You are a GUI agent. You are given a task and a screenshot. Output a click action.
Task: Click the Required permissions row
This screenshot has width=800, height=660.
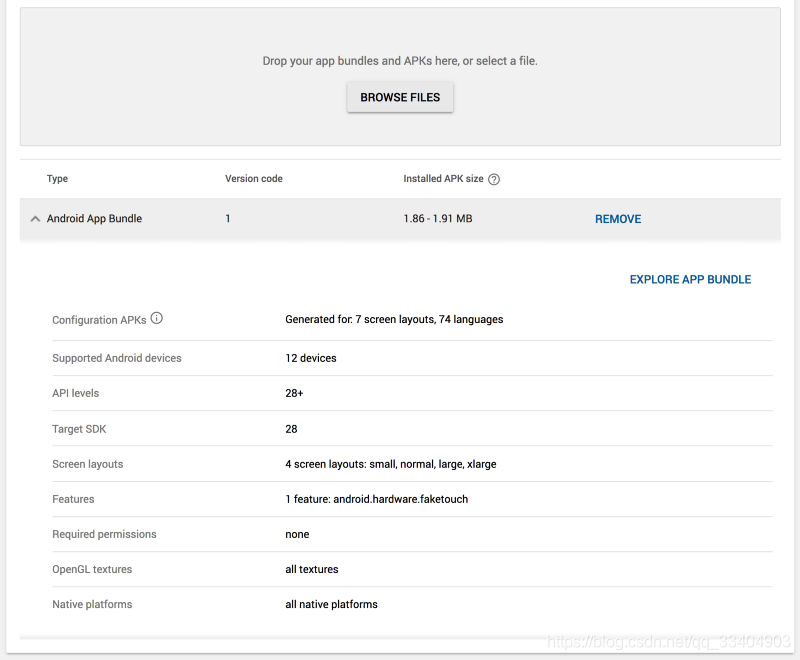(104, 533)
